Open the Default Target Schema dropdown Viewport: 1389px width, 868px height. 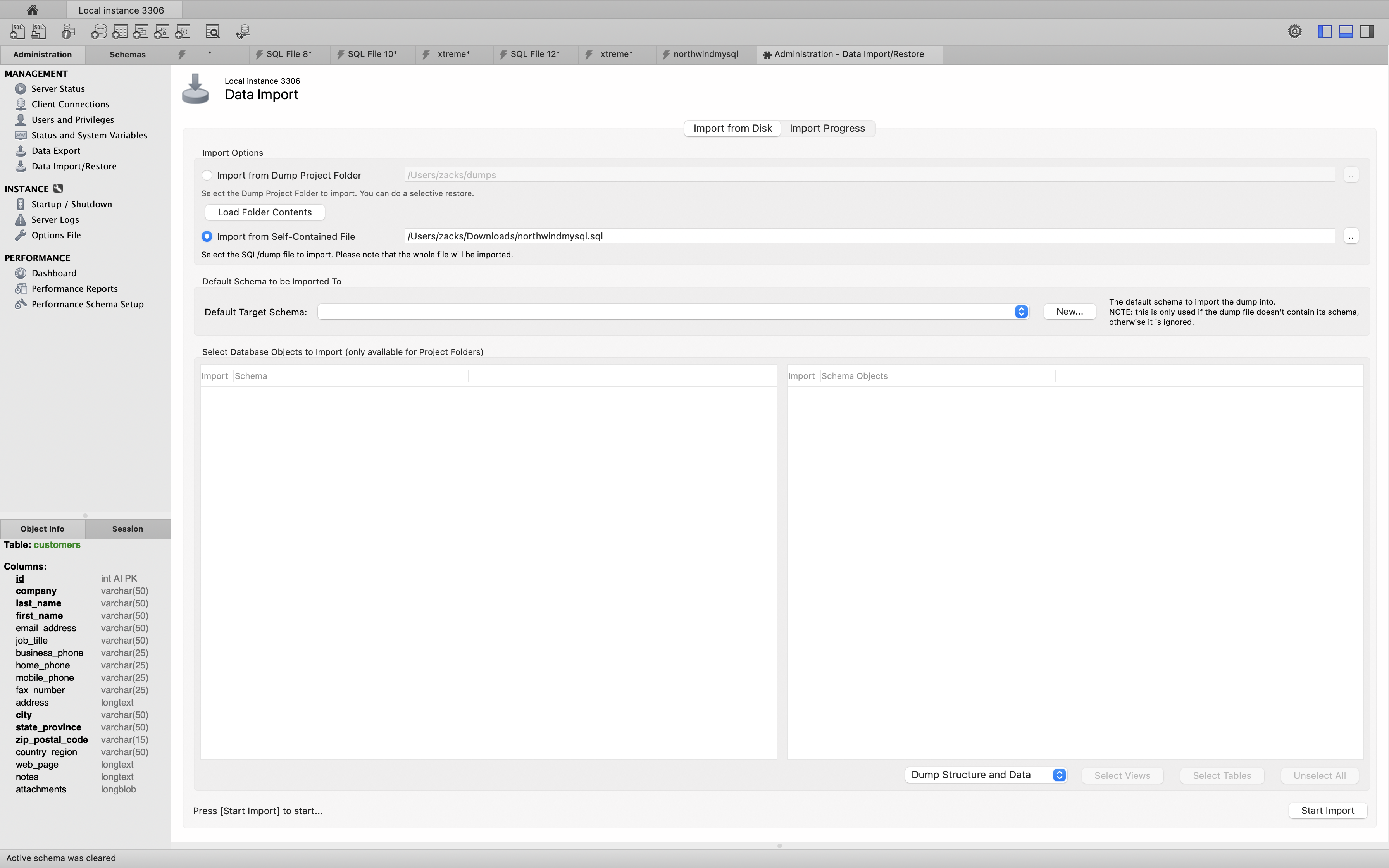pos(1021,312)
